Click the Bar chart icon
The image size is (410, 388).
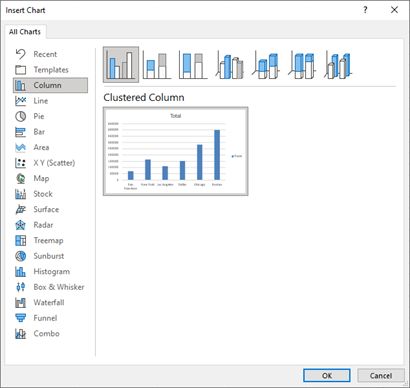coord(20,132)
